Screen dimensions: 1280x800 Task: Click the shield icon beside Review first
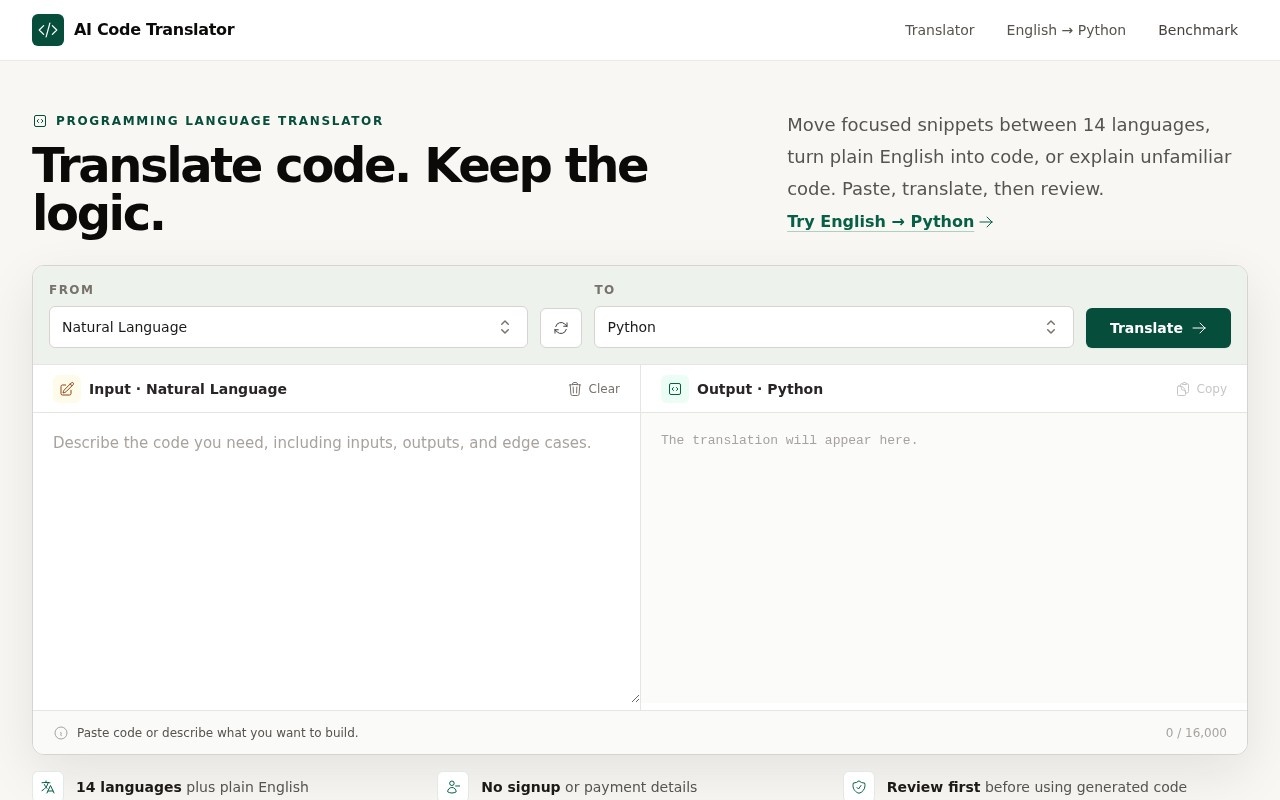point(859,787)
